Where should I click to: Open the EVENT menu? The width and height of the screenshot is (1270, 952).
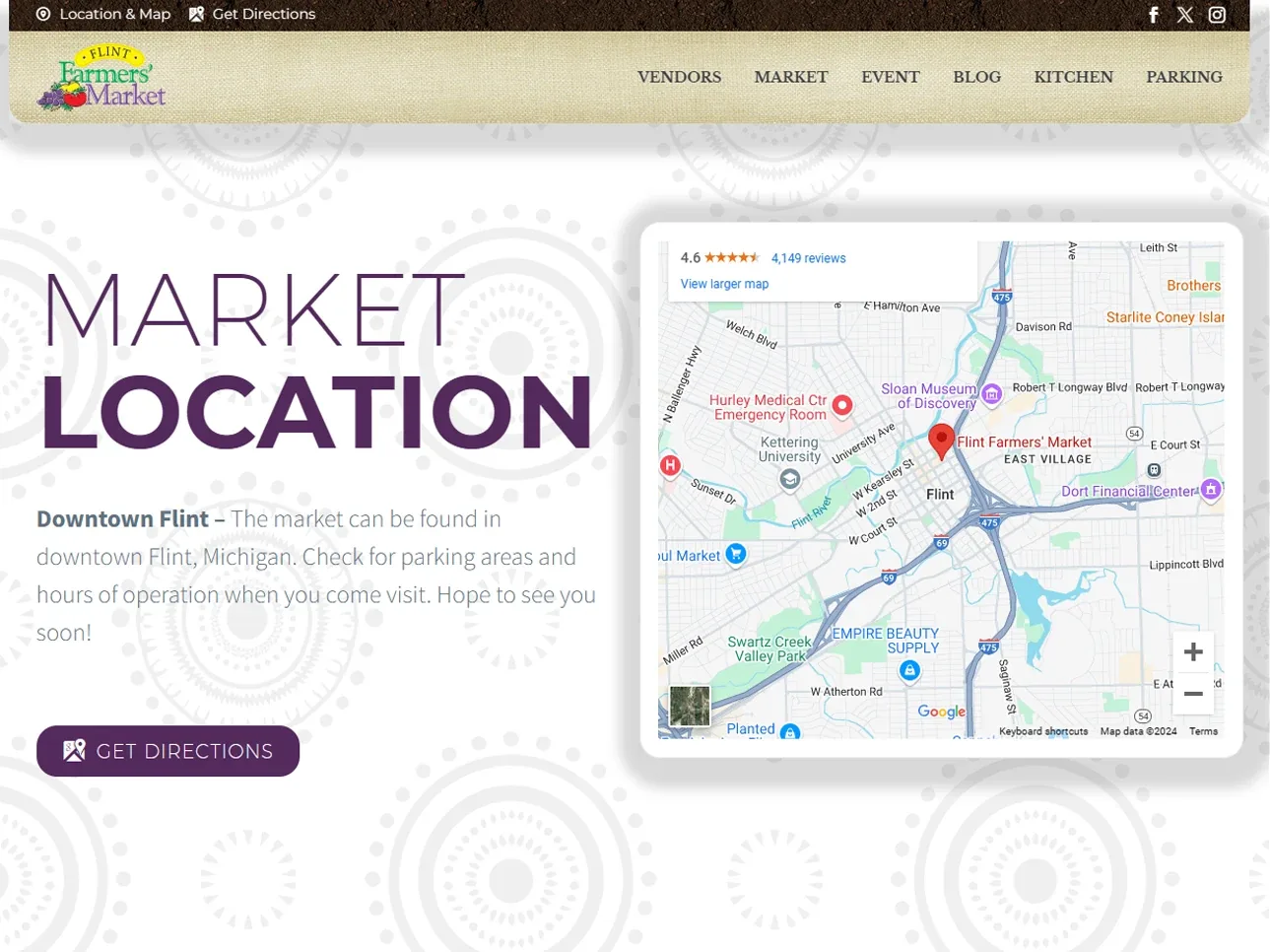coord(891,77)
